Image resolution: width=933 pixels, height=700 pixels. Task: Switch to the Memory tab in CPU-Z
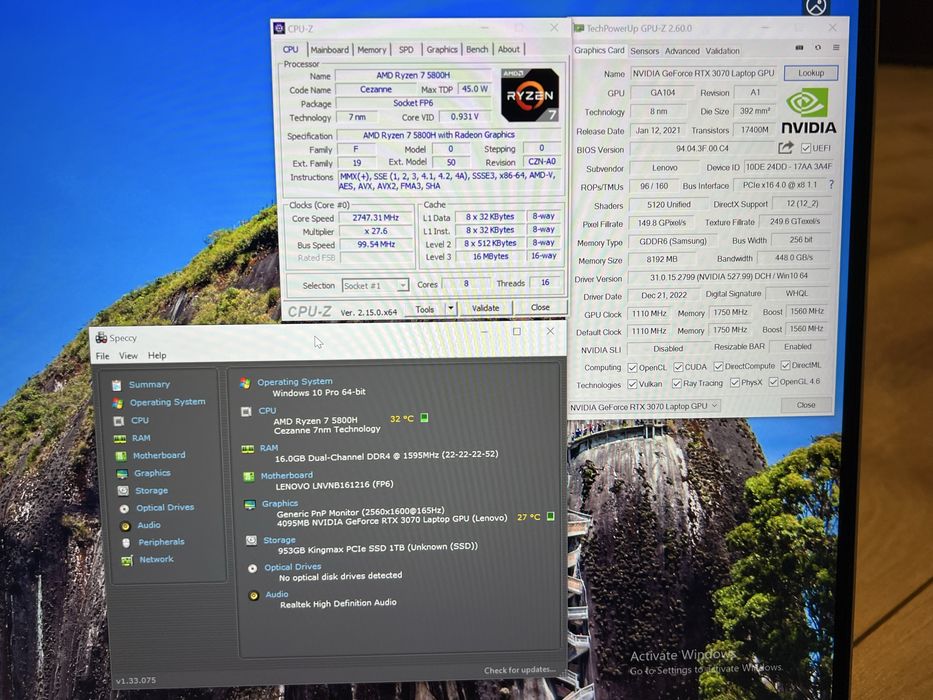372,50
